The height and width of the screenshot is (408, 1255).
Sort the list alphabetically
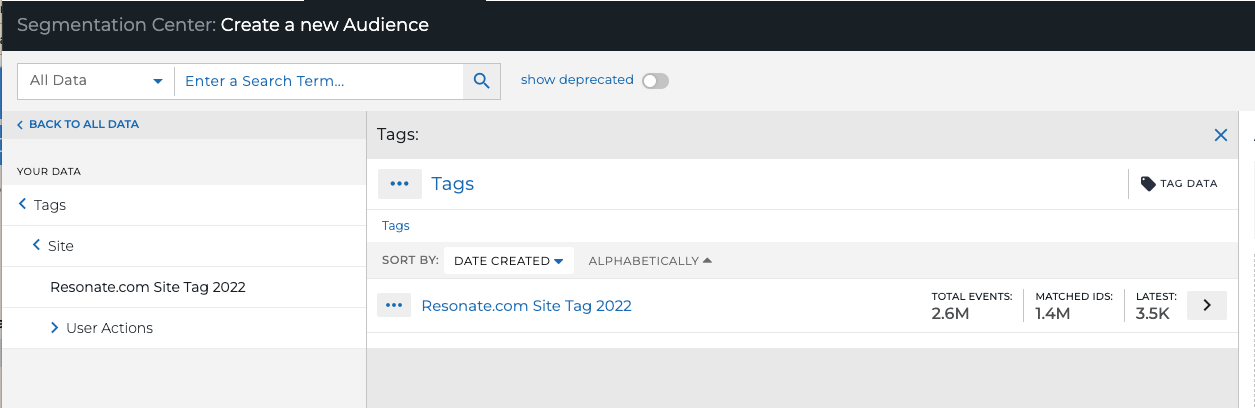point(650,261)
